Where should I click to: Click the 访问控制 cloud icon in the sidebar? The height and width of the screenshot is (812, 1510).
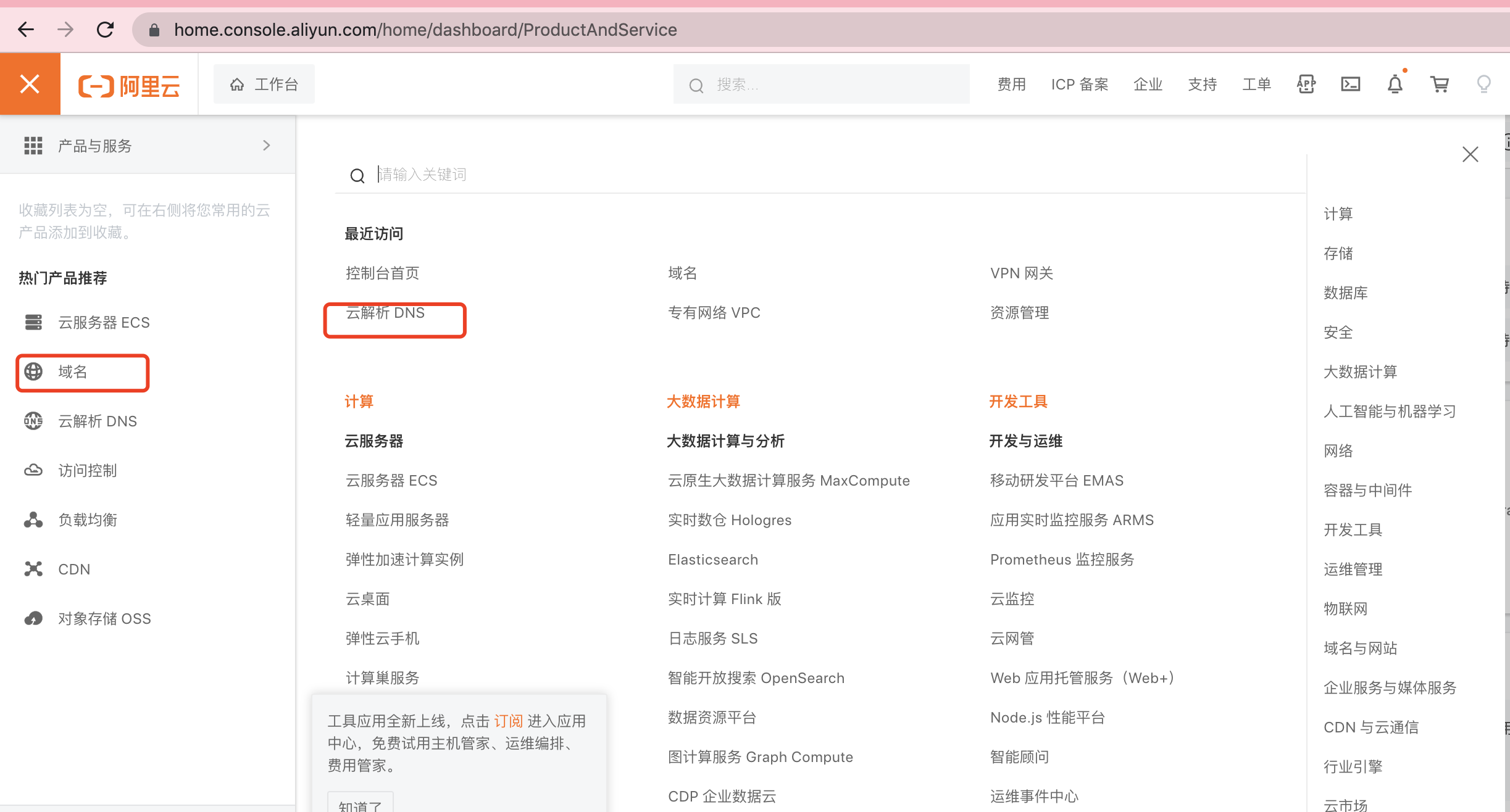[x=33, y=470]
